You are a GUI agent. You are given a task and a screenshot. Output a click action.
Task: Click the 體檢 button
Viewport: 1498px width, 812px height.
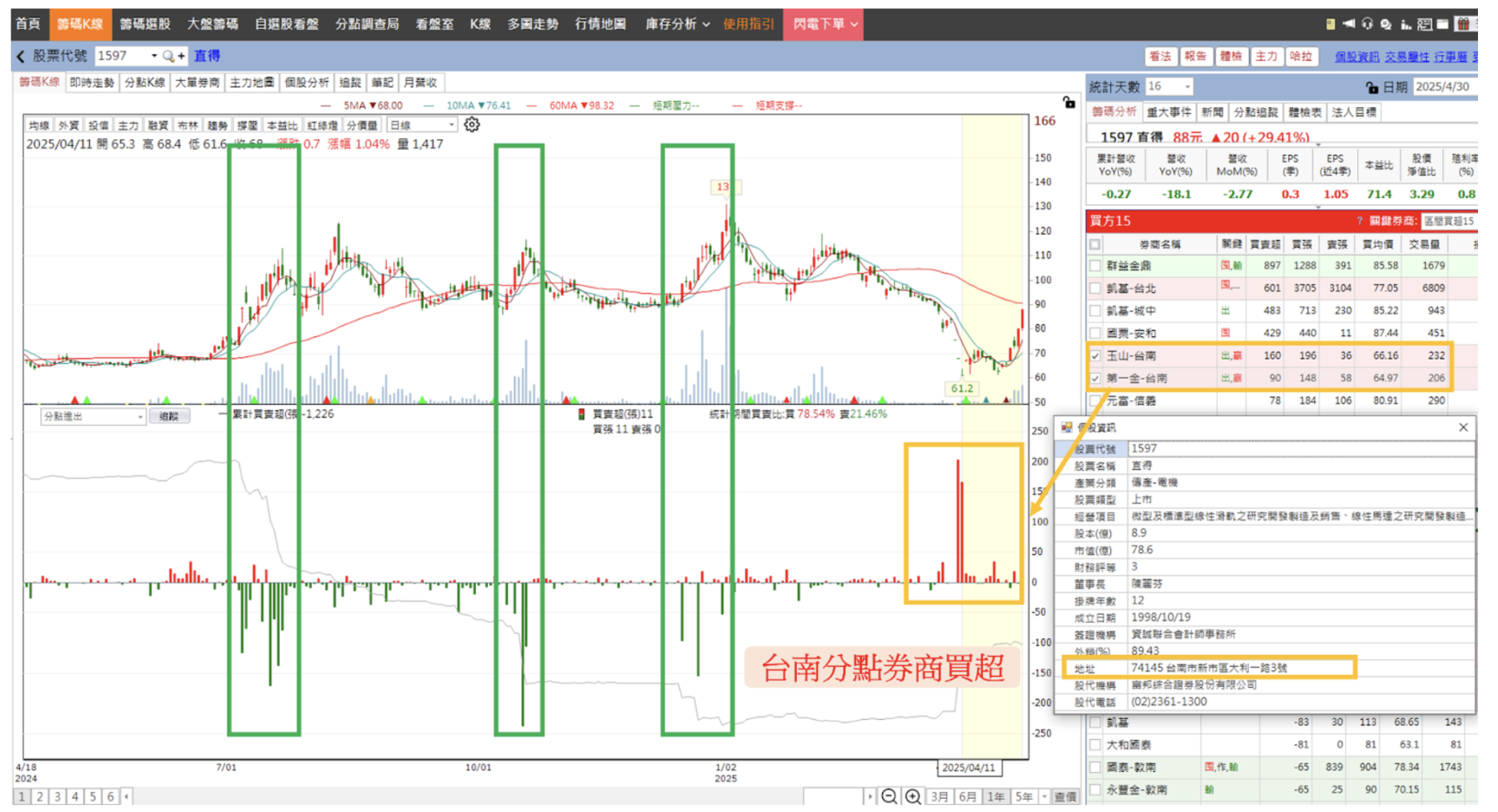1230,56
